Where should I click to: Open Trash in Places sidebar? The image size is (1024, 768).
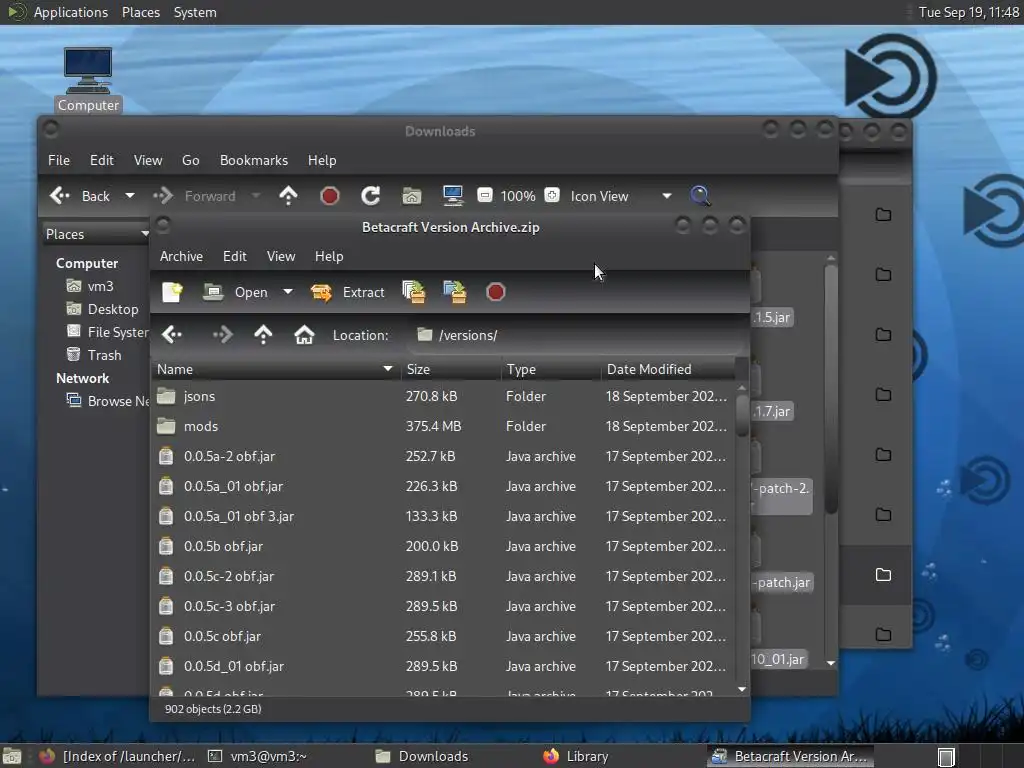94,355
